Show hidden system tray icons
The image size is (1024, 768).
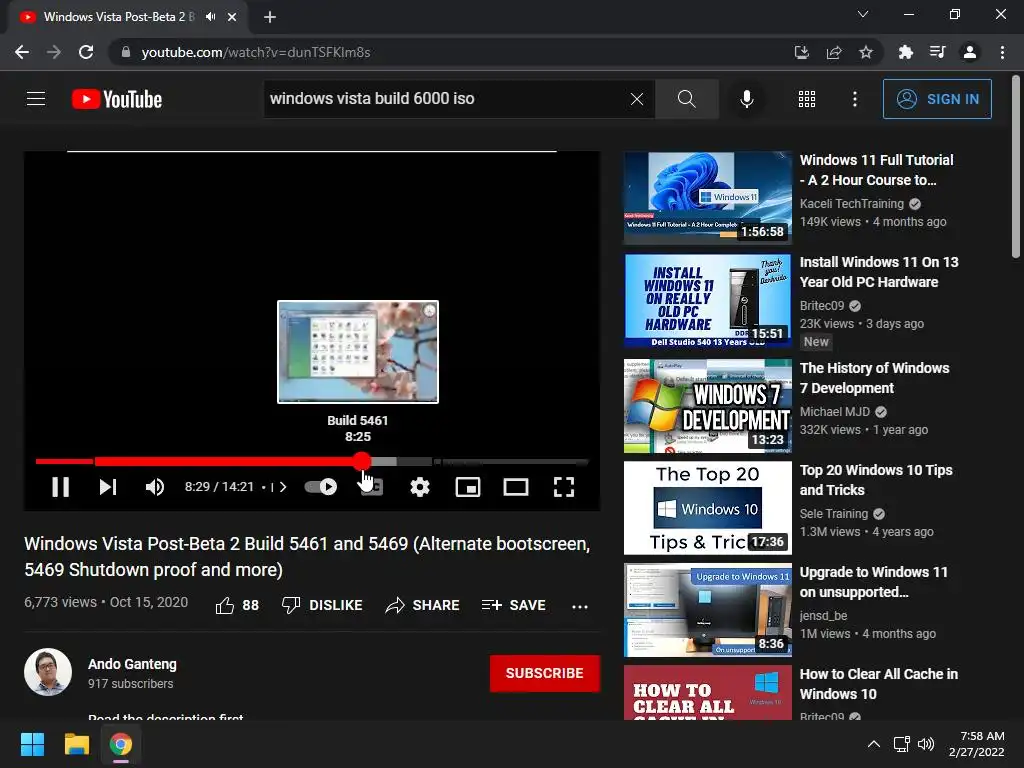[x=874, y=744]
